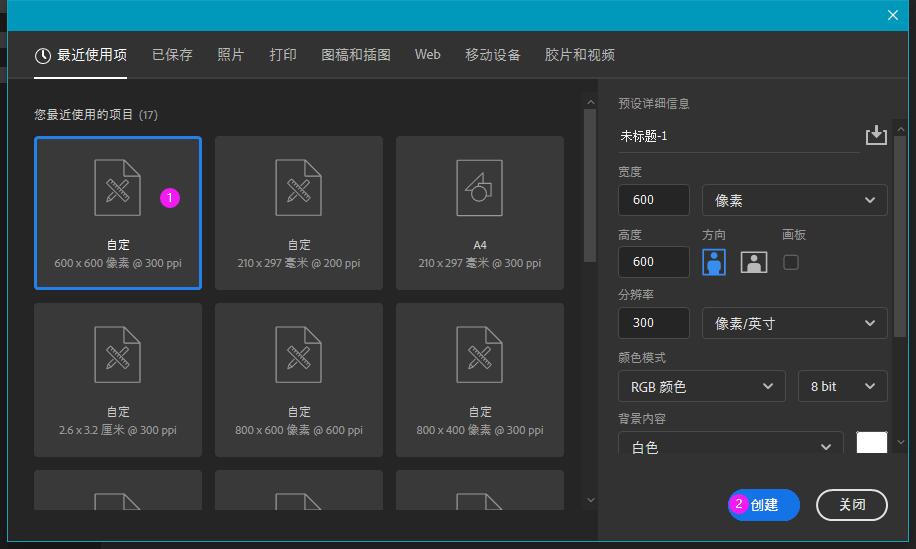916x549 pixels.
Task: Select the 800 x 600 像素 @ 600 ppi preset
Action: click(x=299, y=380)
